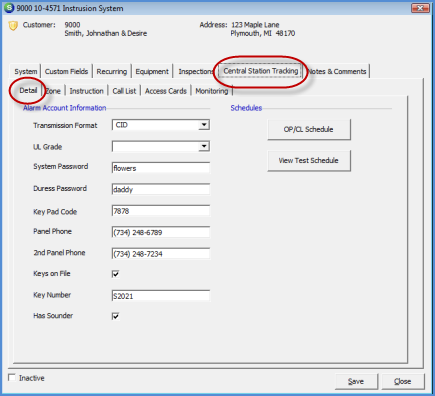Image resolution: width=435 pixels, height=396 pixels.
Task: Uncheck the Has Sounder checkbox
Action: click(x=115, y=316)
